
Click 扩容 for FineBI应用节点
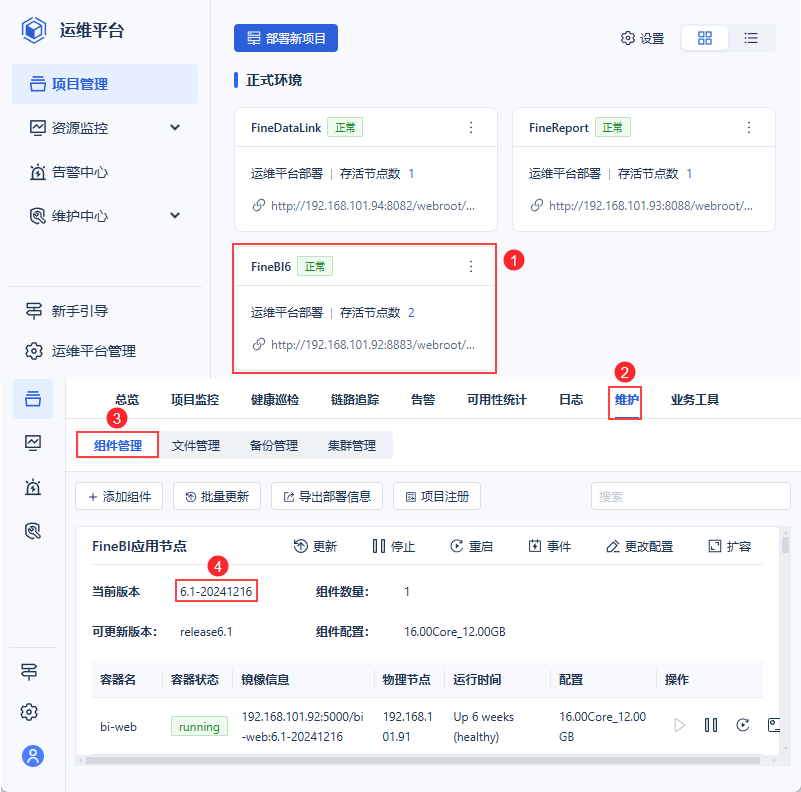(729, 546)
